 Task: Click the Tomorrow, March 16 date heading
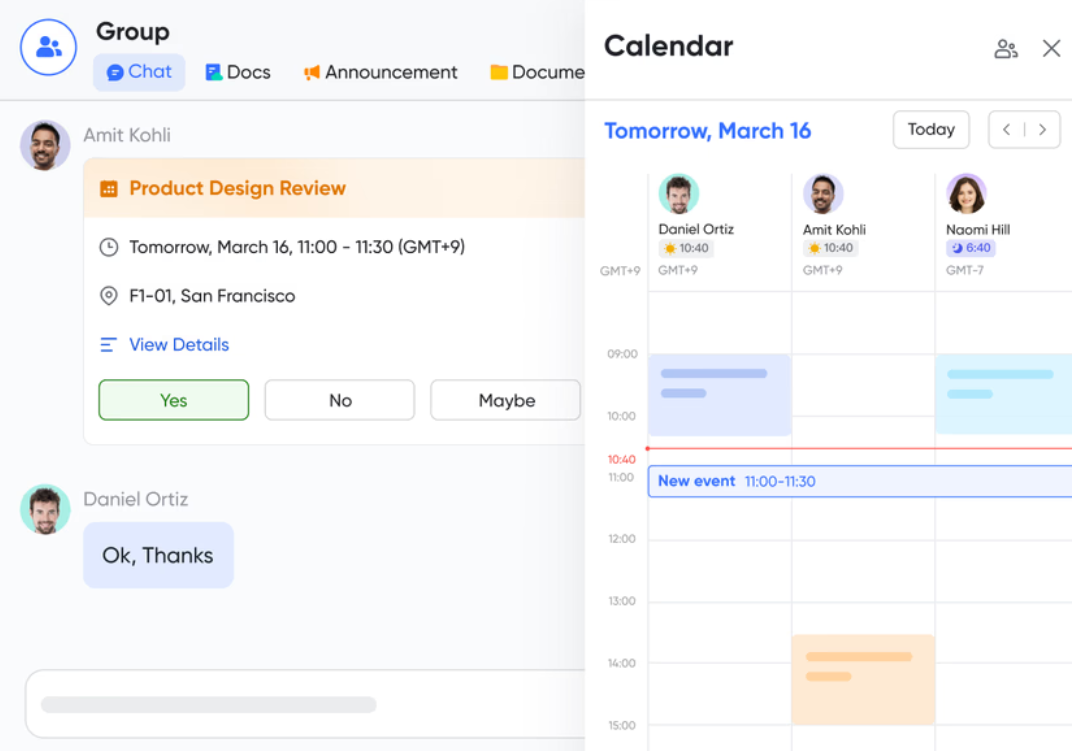click(x=708, y=130)
